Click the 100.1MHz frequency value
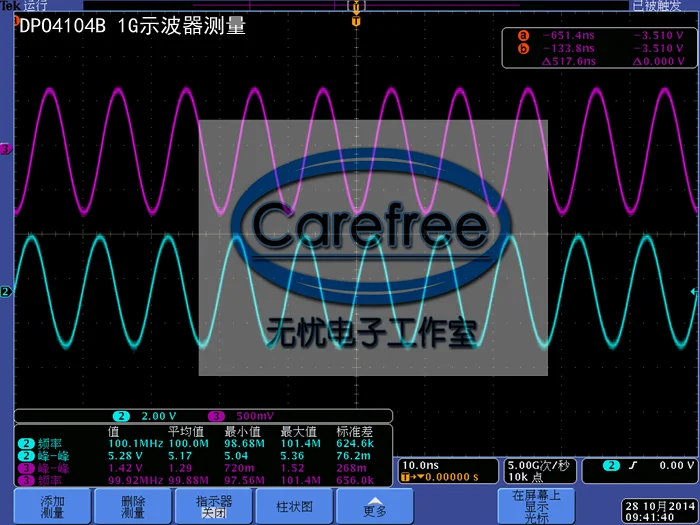700x525 pixels. (x=136, y=444)
